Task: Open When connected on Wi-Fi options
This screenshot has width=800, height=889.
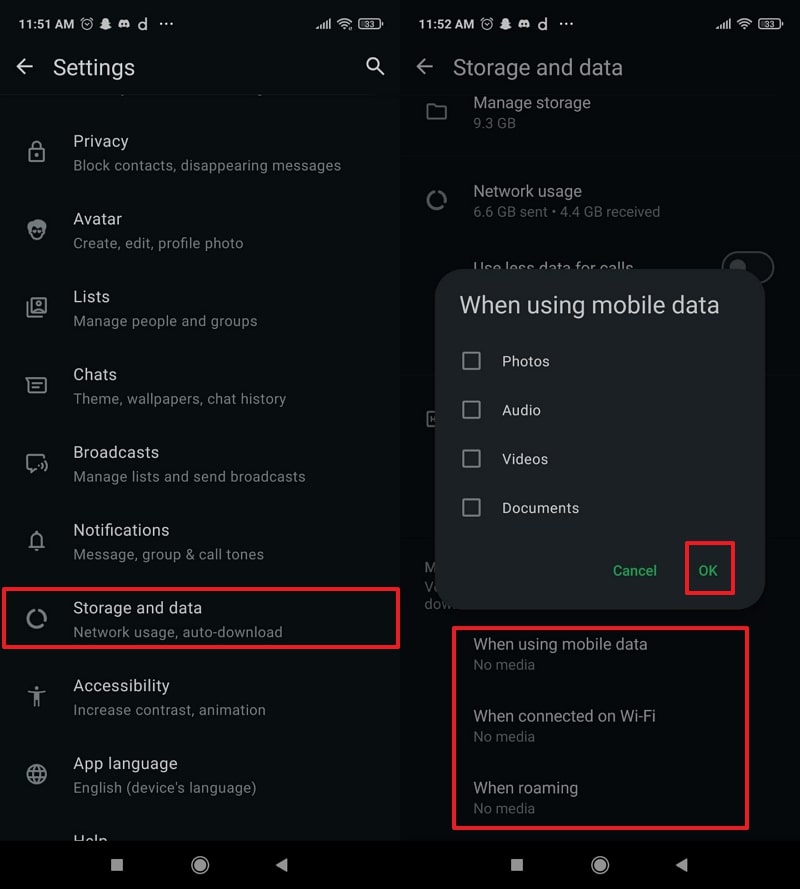Action: click(x=564, y=725)
